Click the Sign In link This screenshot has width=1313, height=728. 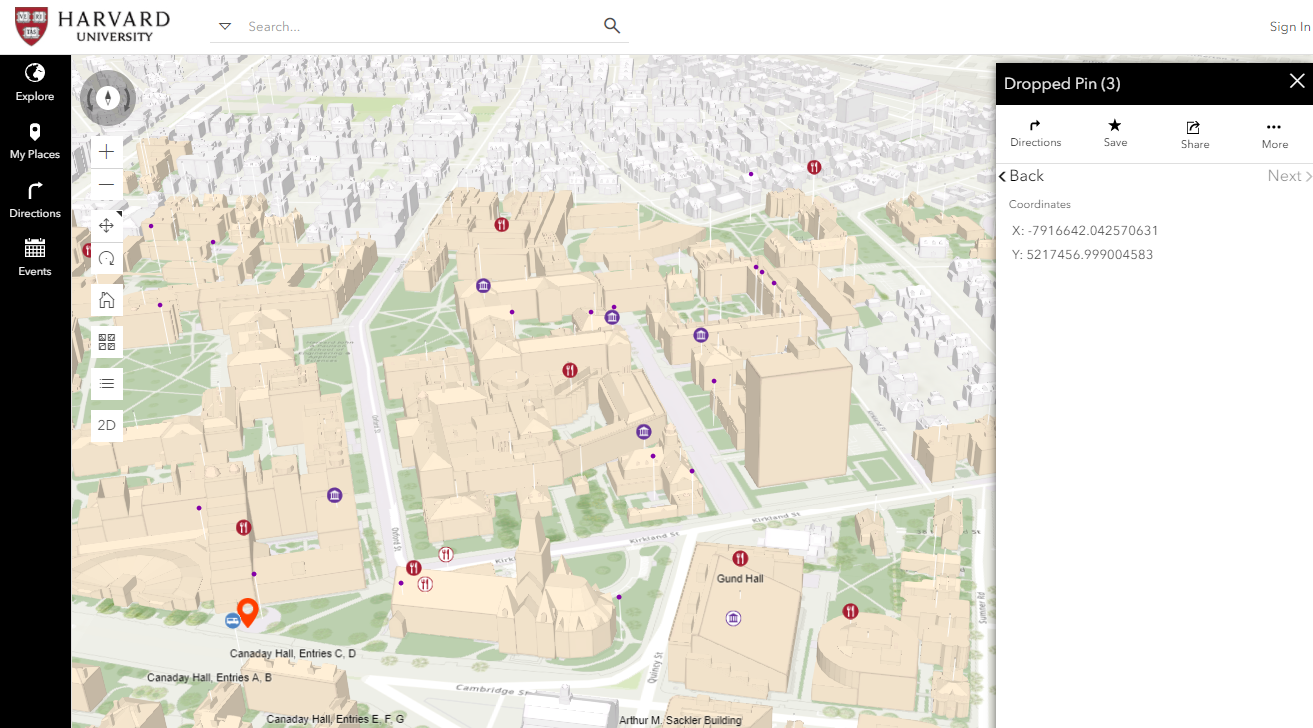1288,26
